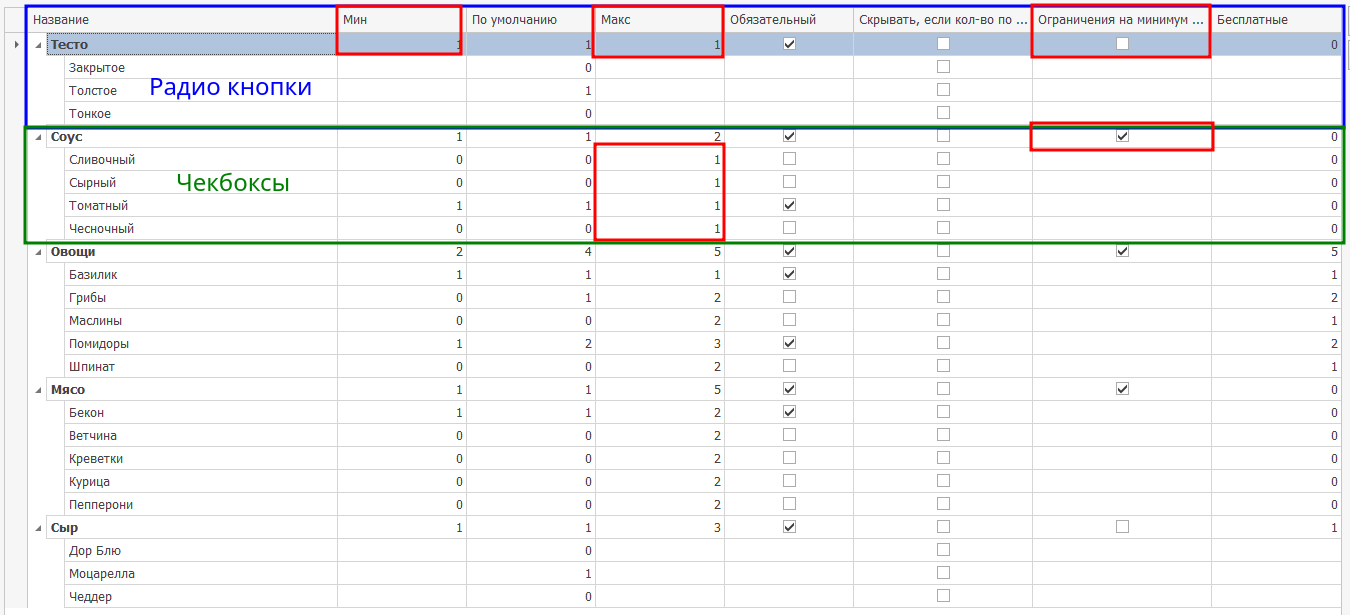This screenshot has height=615, width=1350.
Task: Click the По умолчанию column header
Action: (528, 20)
